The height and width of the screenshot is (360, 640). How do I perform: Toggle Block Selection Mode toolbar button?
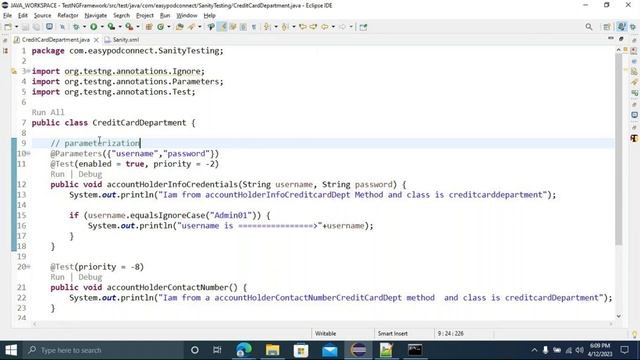[x=243, y=27]
